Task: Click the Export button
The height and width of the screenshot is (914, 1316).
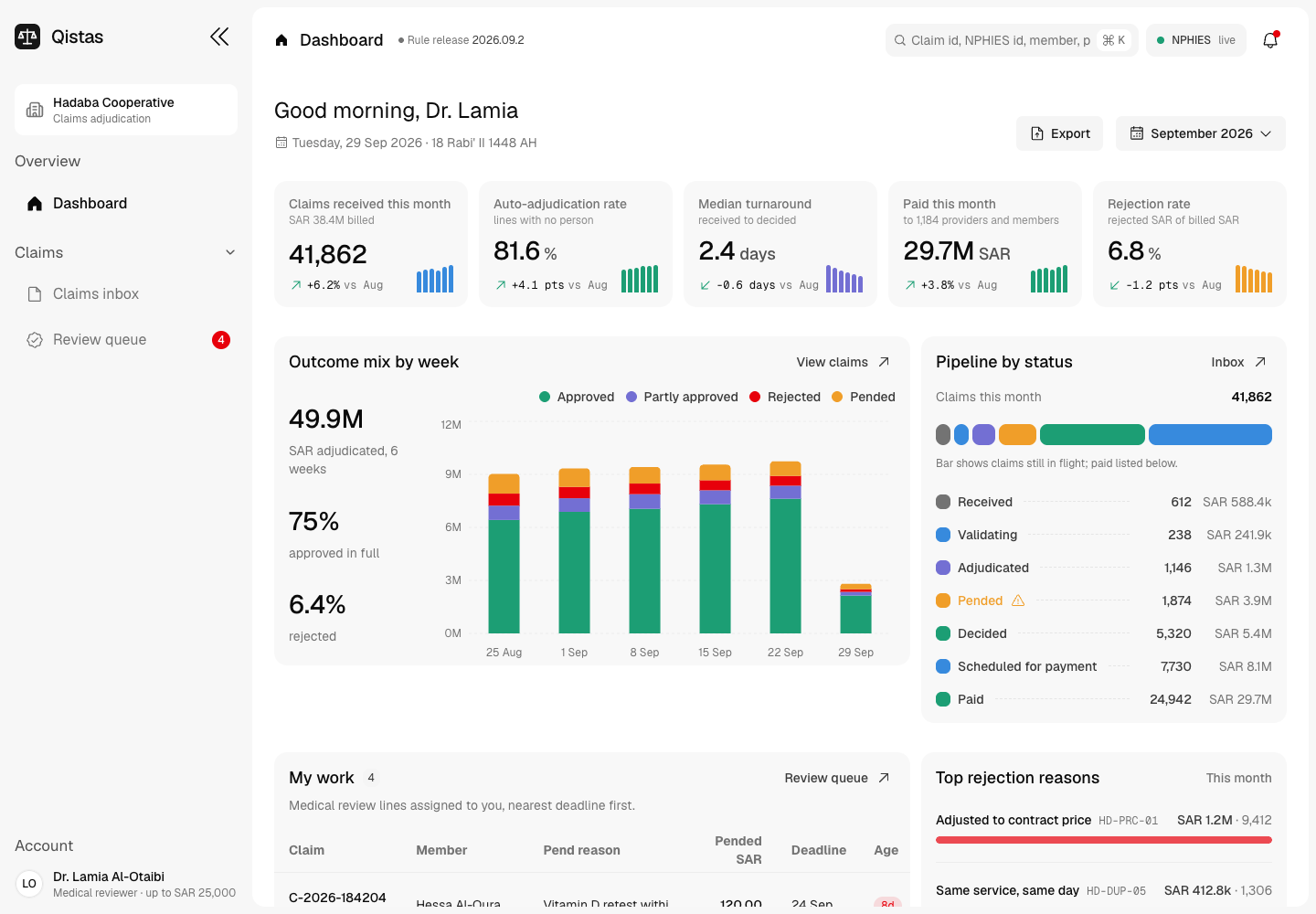Action: (x=1060, y=133)
